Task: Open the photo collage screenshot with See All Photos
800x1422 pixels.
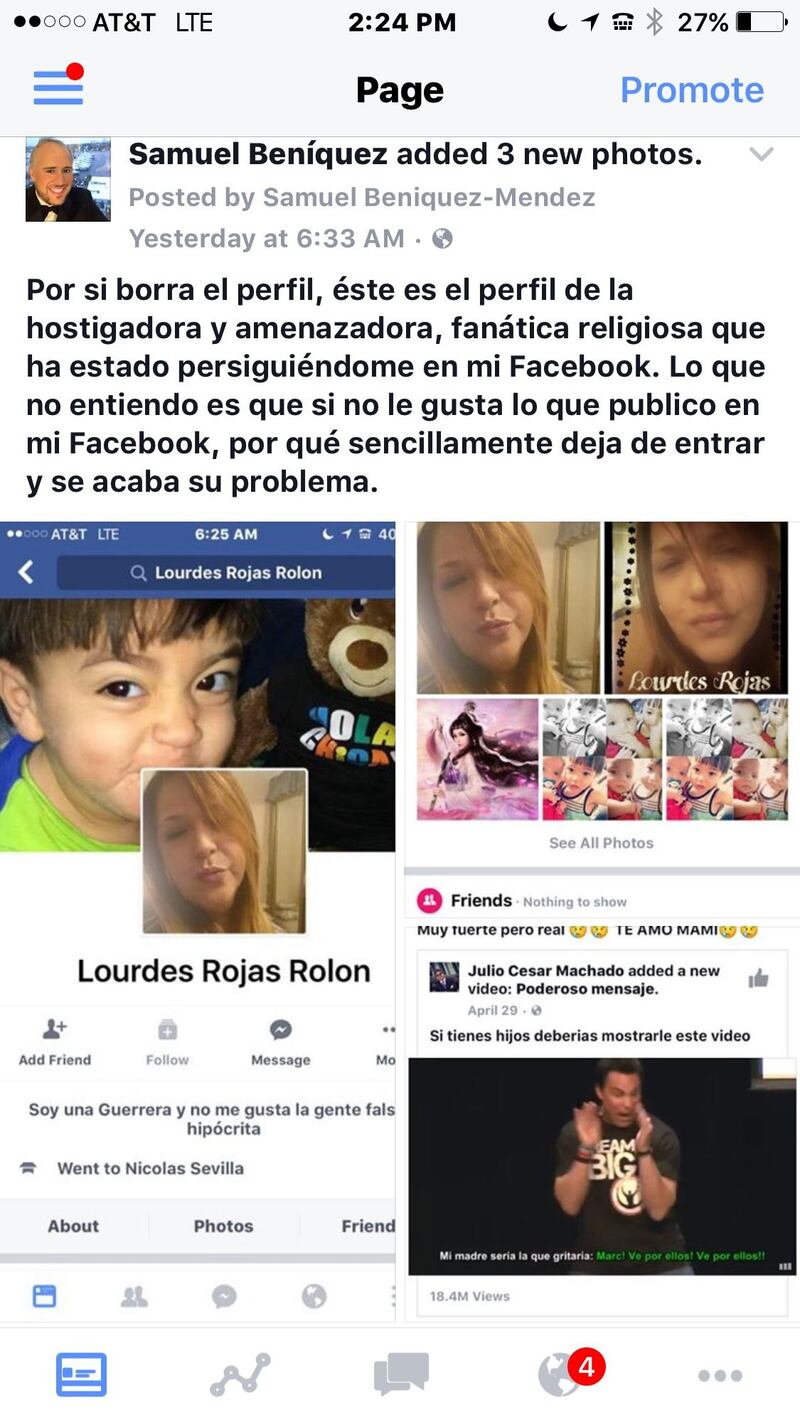Action: (x=601, y=692)
